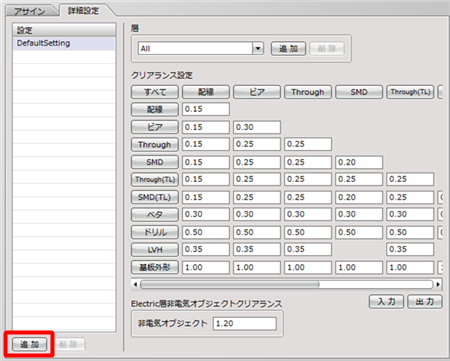The width and height of the screenshot is (450, 361).
Task: Click the 設定 list column header
Action: tap(64, 30)
